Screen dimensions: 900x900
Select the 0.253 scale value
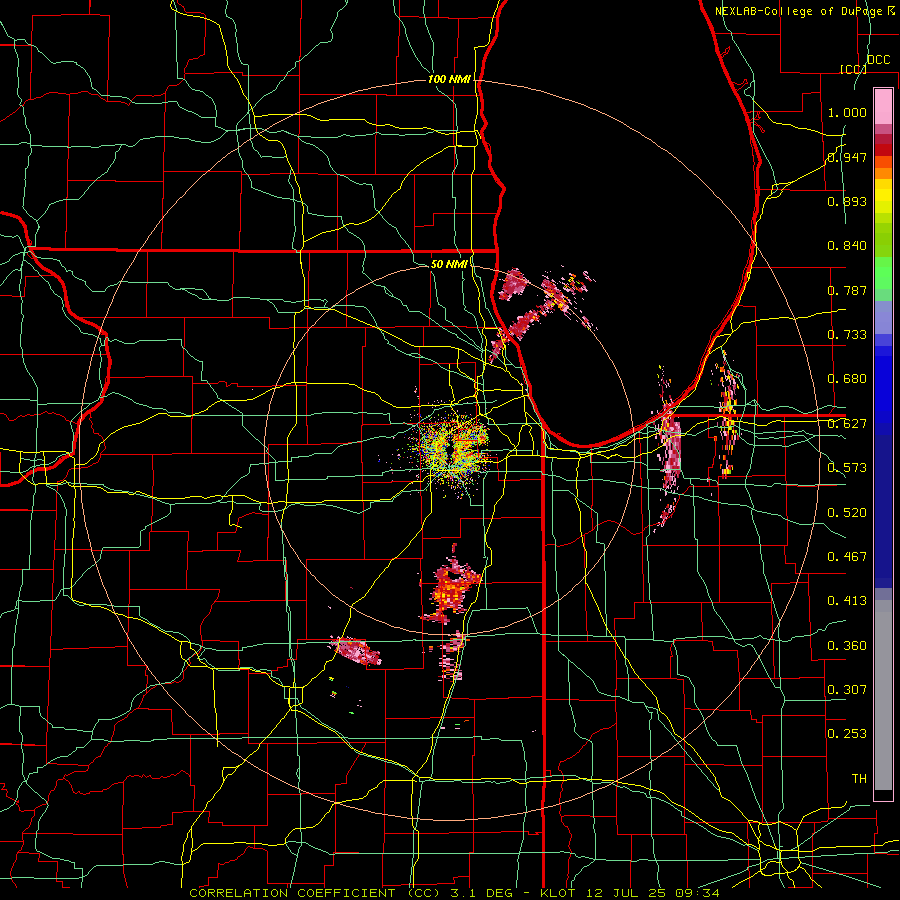tap(847, 734)
